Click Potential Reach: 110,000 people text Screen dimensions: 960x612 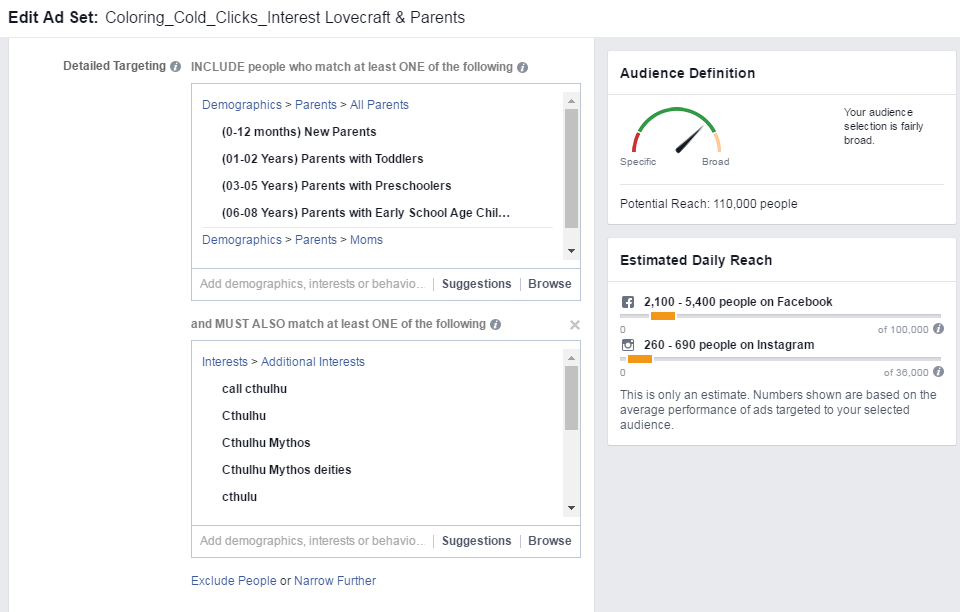pyautogui.click(x=708, y=204)
